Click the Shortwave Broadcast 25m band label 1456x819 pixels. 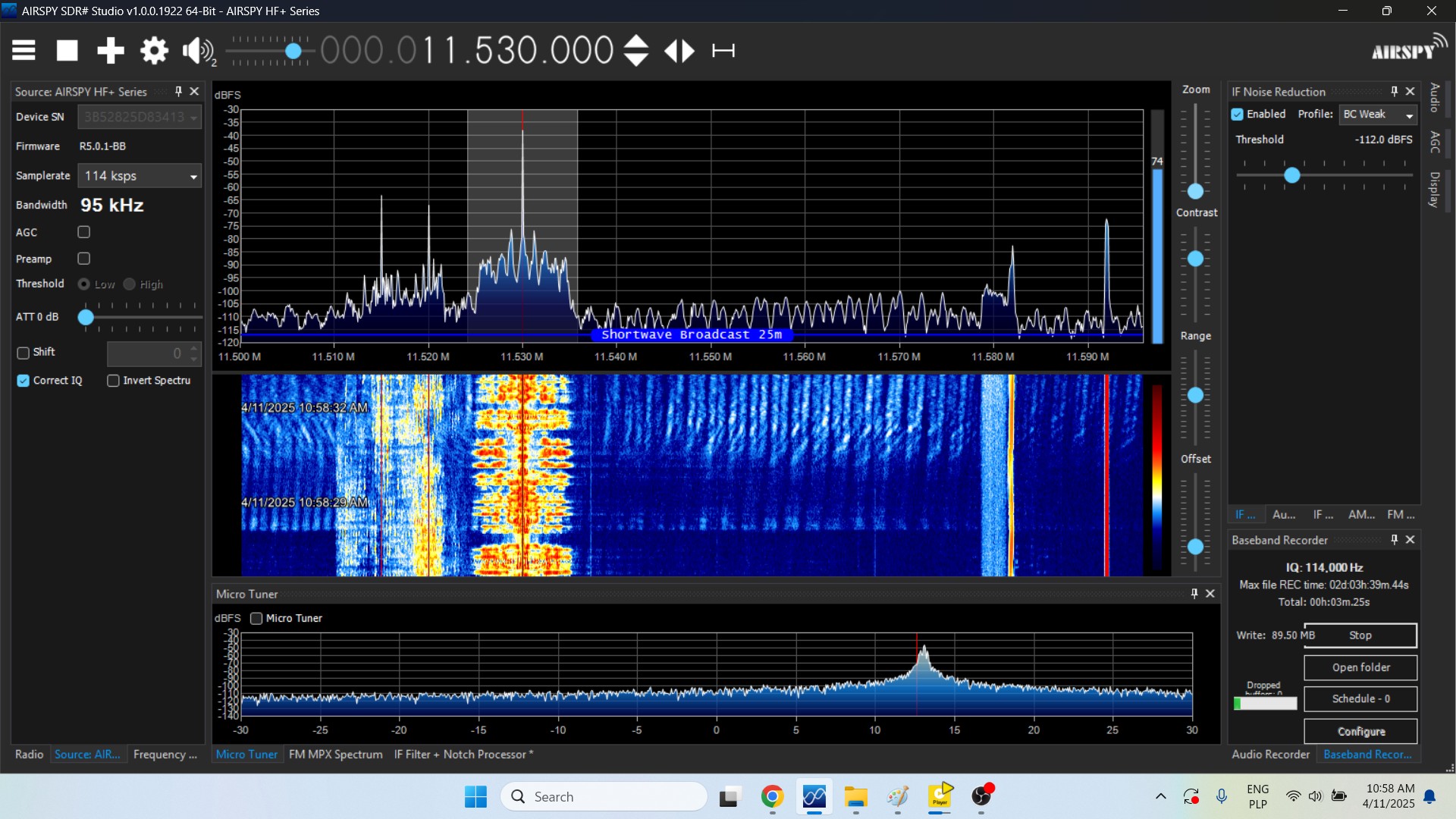(x=692, y=334)
